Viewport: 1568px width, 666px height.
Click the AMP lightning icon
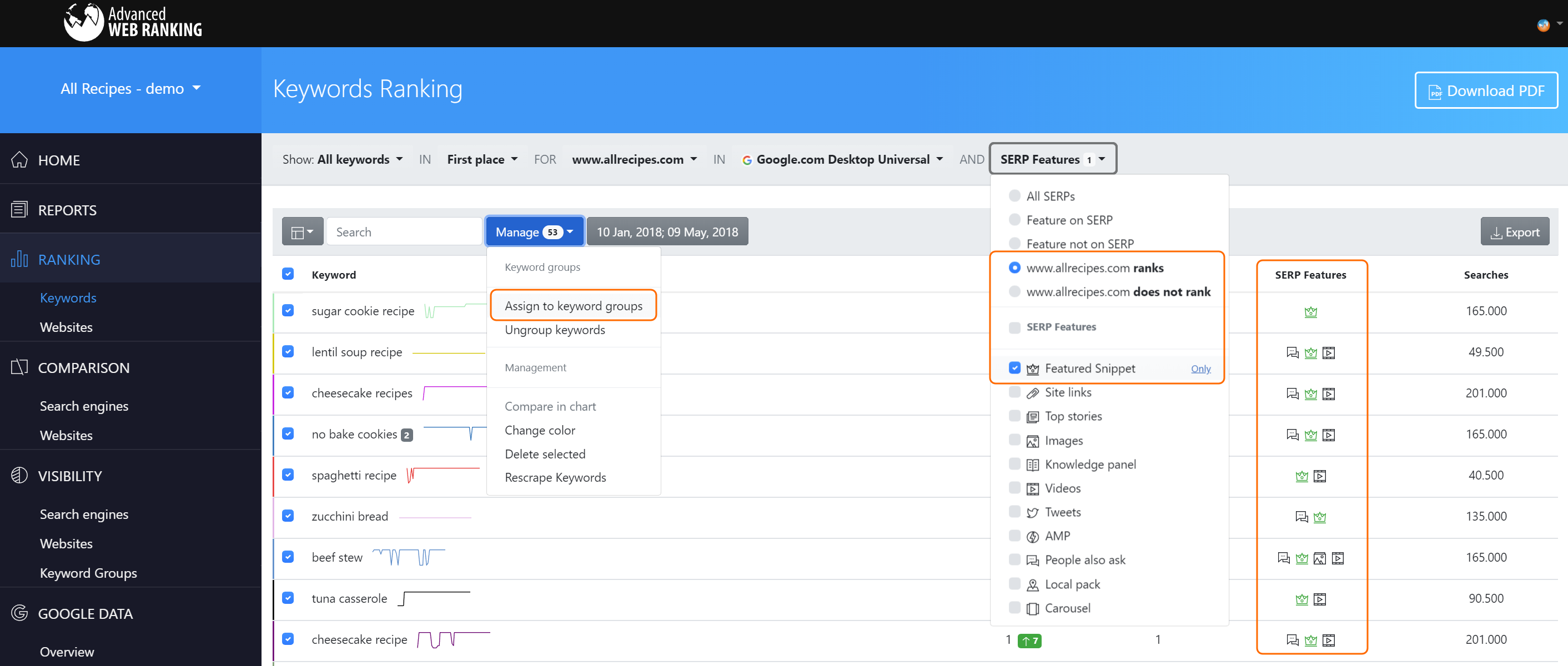[x=1032, y=537]
